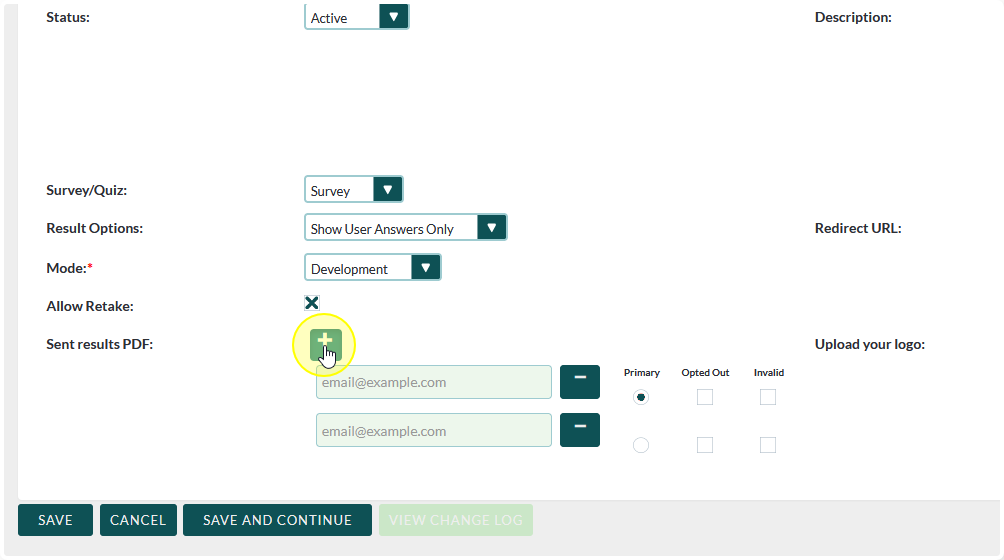
Task: Expand the Mode dropdown showing Development
Action: point(372,268)
